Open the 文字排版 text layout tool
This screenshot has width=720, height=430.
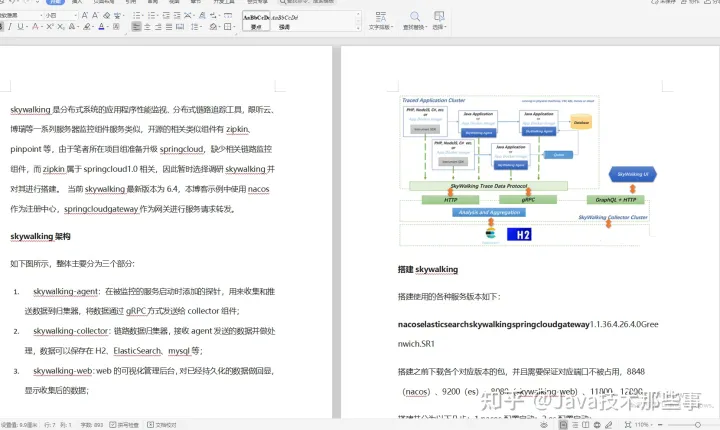point(381,21)
